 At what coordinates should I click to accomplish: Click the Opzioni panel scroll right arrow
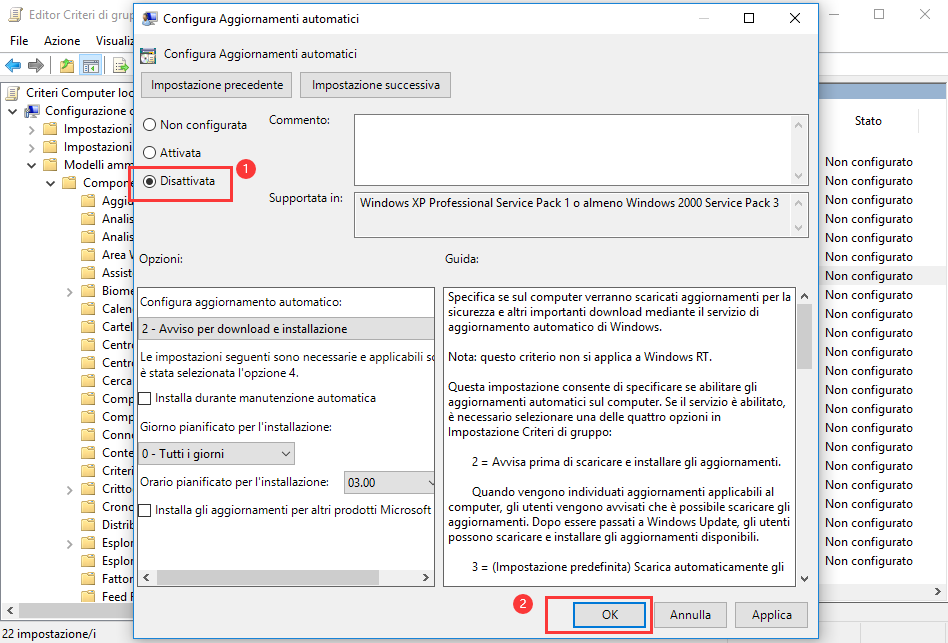coord(426,578)
